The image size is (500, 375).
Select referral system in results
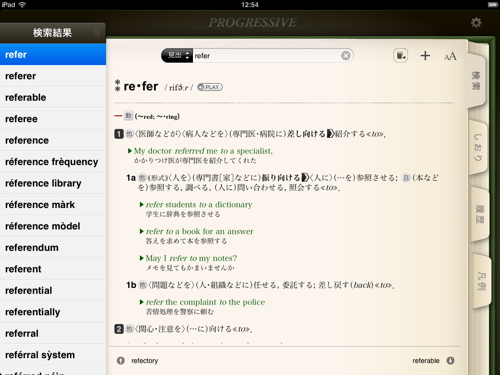point(53,355)
